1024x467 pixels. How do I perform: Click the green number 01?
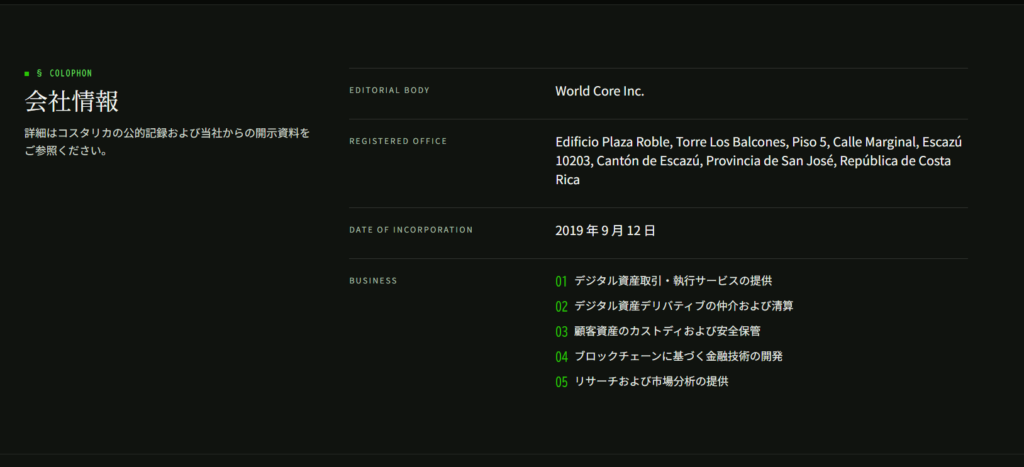pos(561,282)
